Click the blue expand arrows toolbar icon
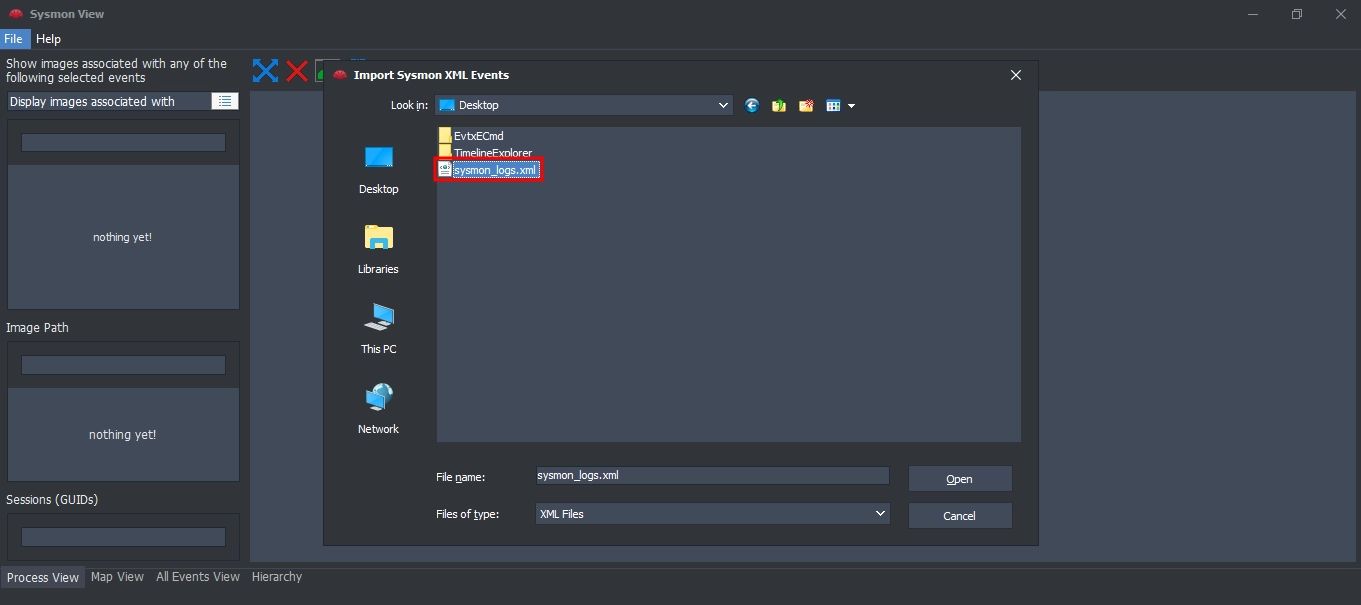The width and height of the screenshot is (1361, 605). pyautogui.click(x=265, y=71)
